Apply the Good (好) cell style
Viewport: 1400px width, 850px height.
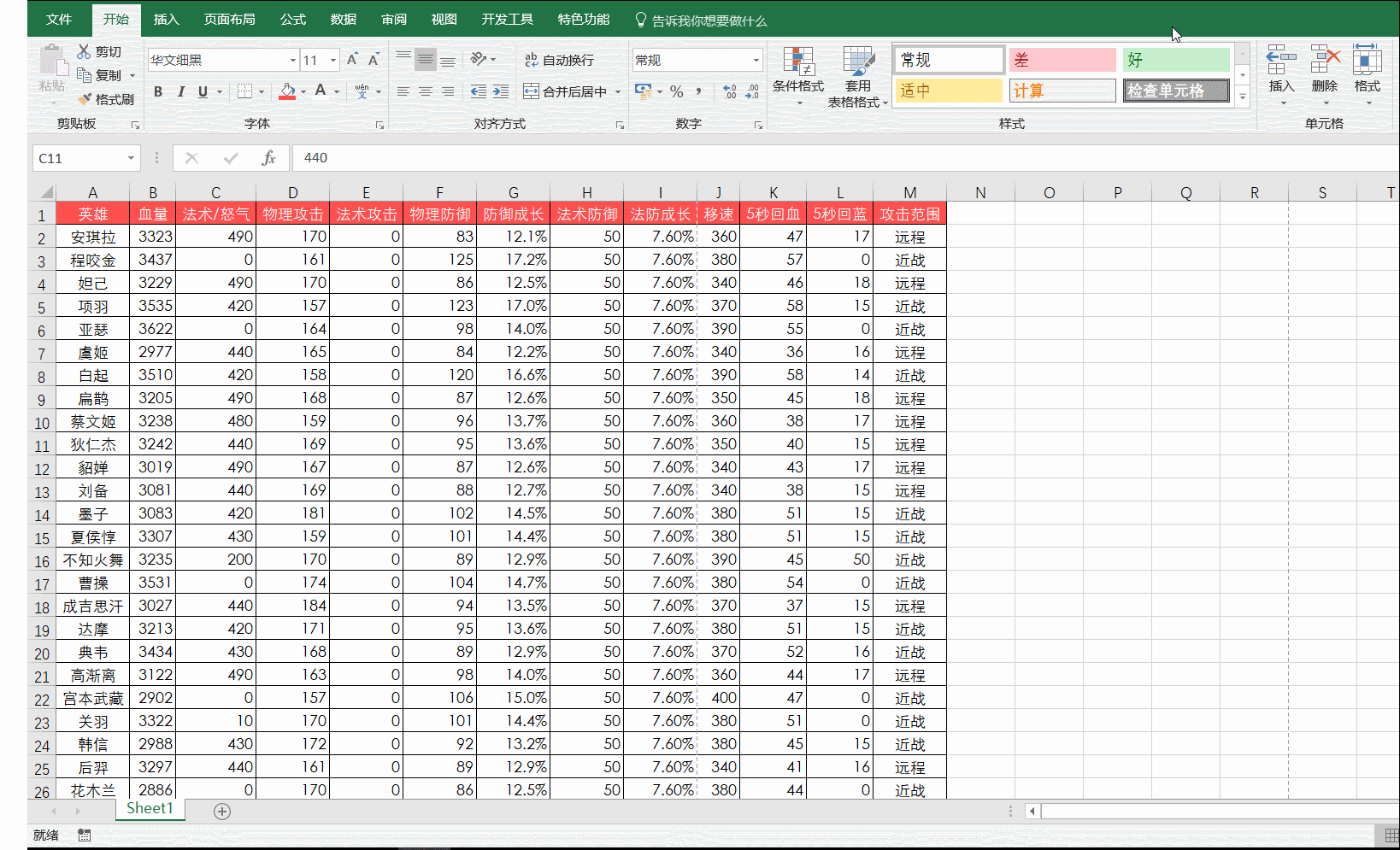(1176, 60)
